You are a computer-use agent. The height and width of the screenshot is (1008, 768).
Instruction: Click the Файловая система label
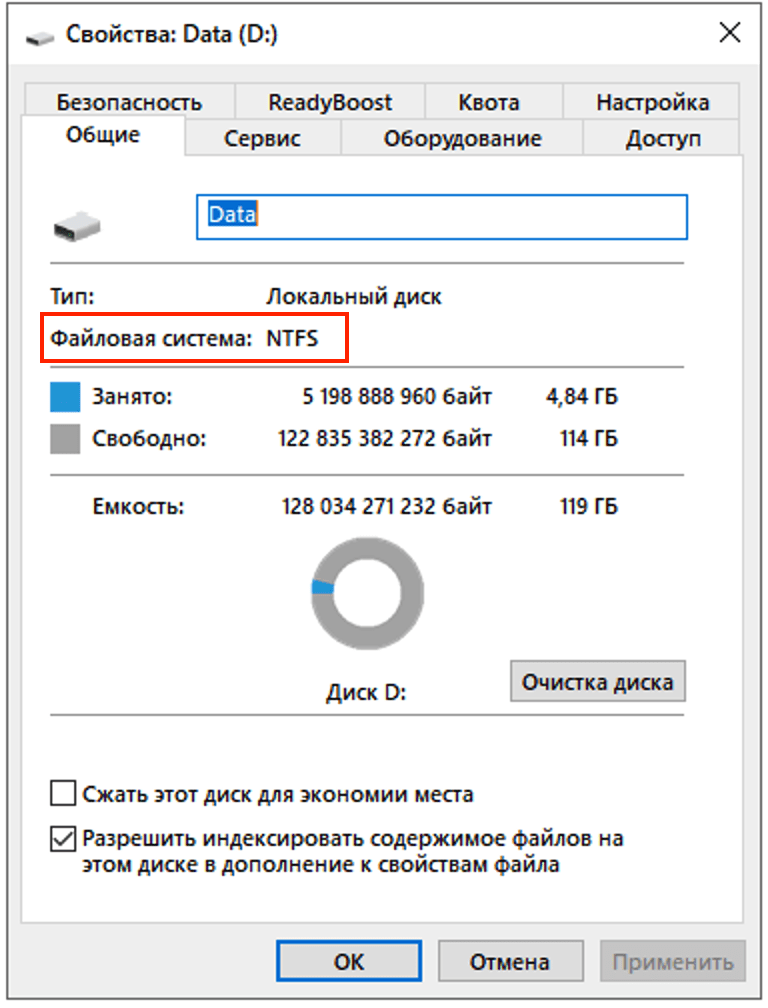151,338
